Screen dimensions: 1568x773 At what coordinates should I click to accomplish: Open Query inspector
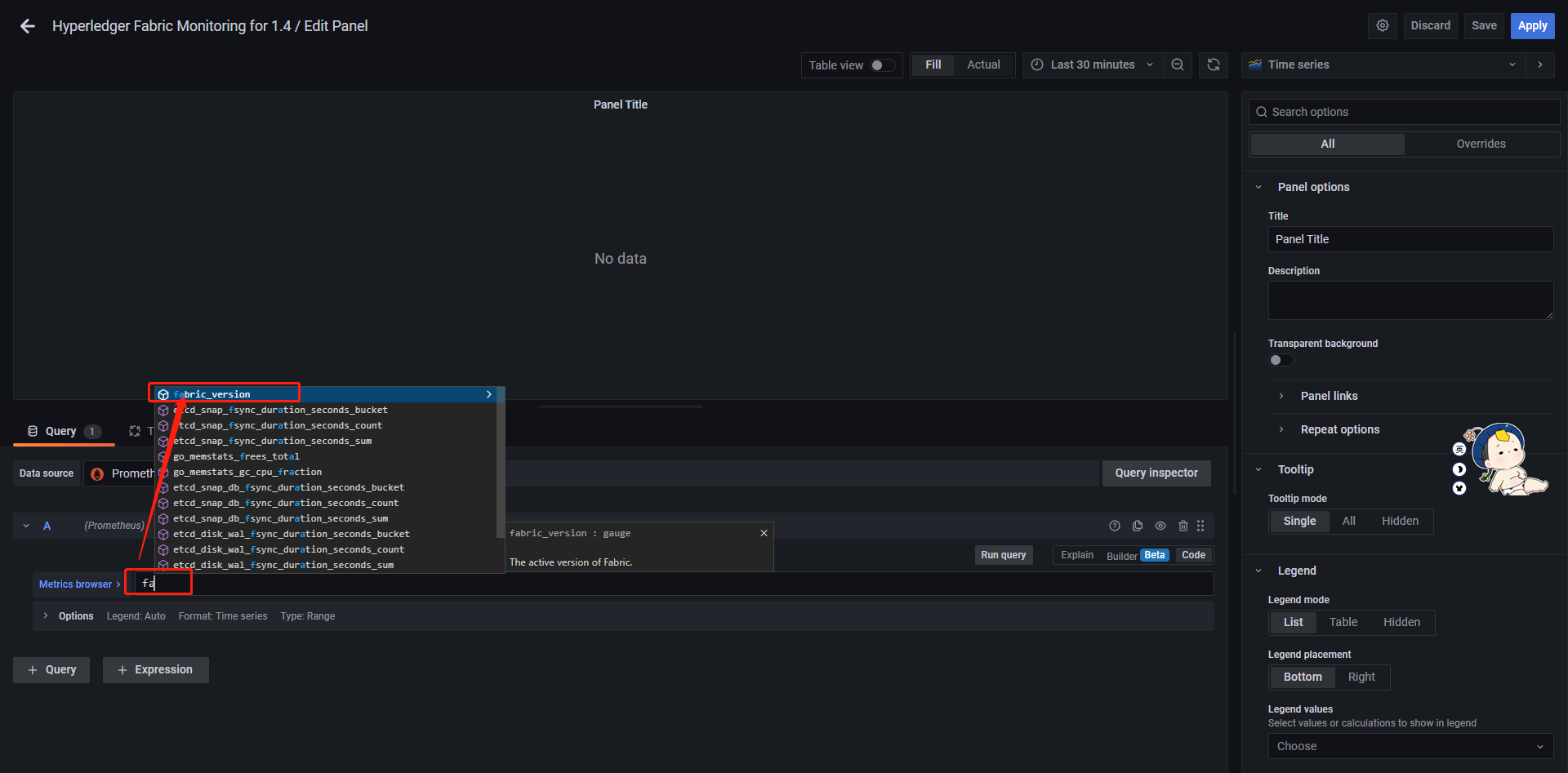click(x=1156, y=473)
